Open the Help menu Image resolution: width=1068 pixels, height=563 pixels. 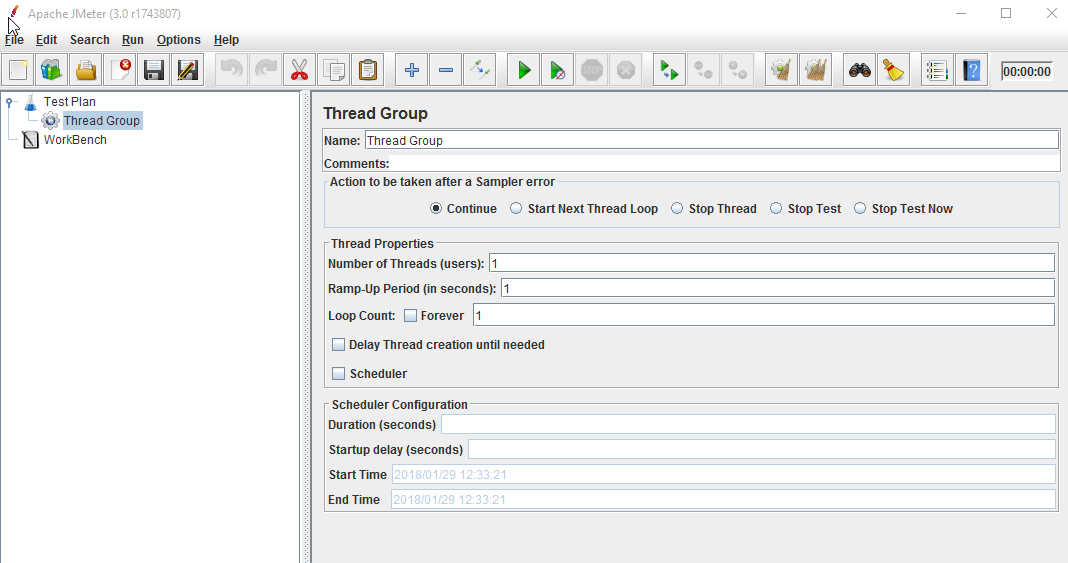point(226,39)
